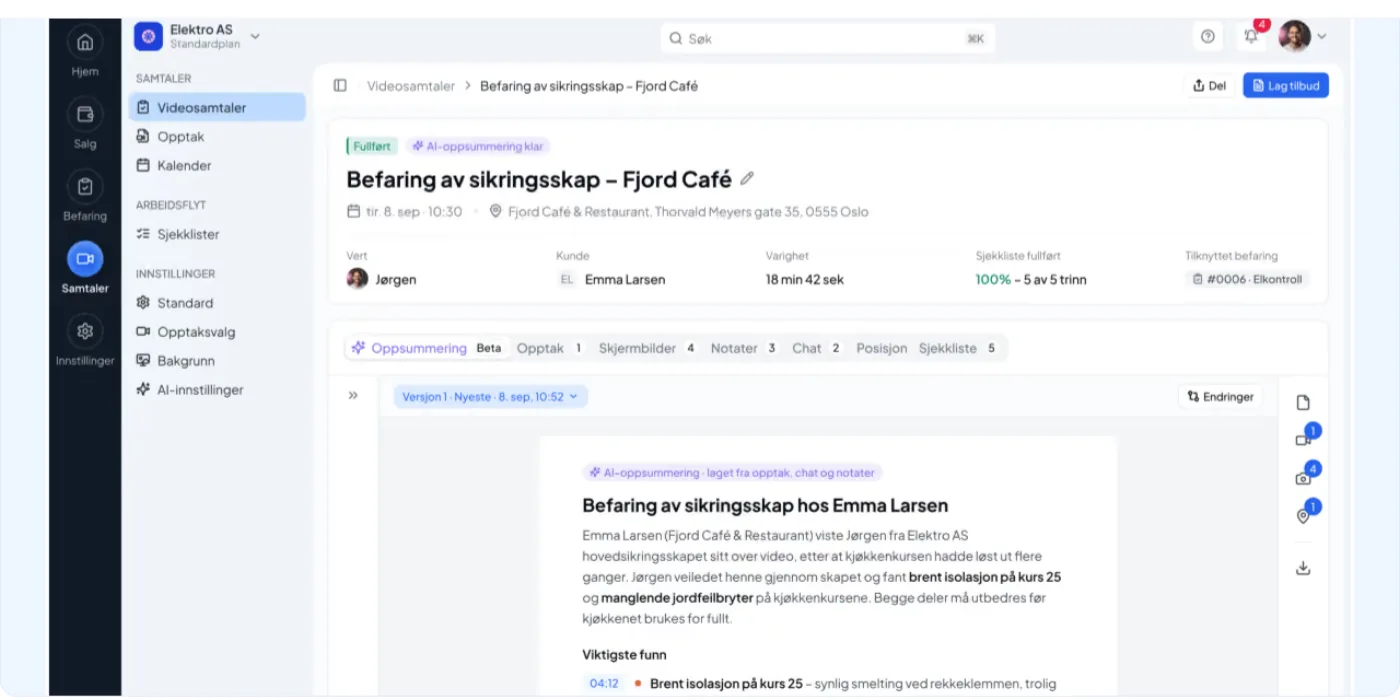Switch to the Posisjon tab

click(x=881, y=348)
